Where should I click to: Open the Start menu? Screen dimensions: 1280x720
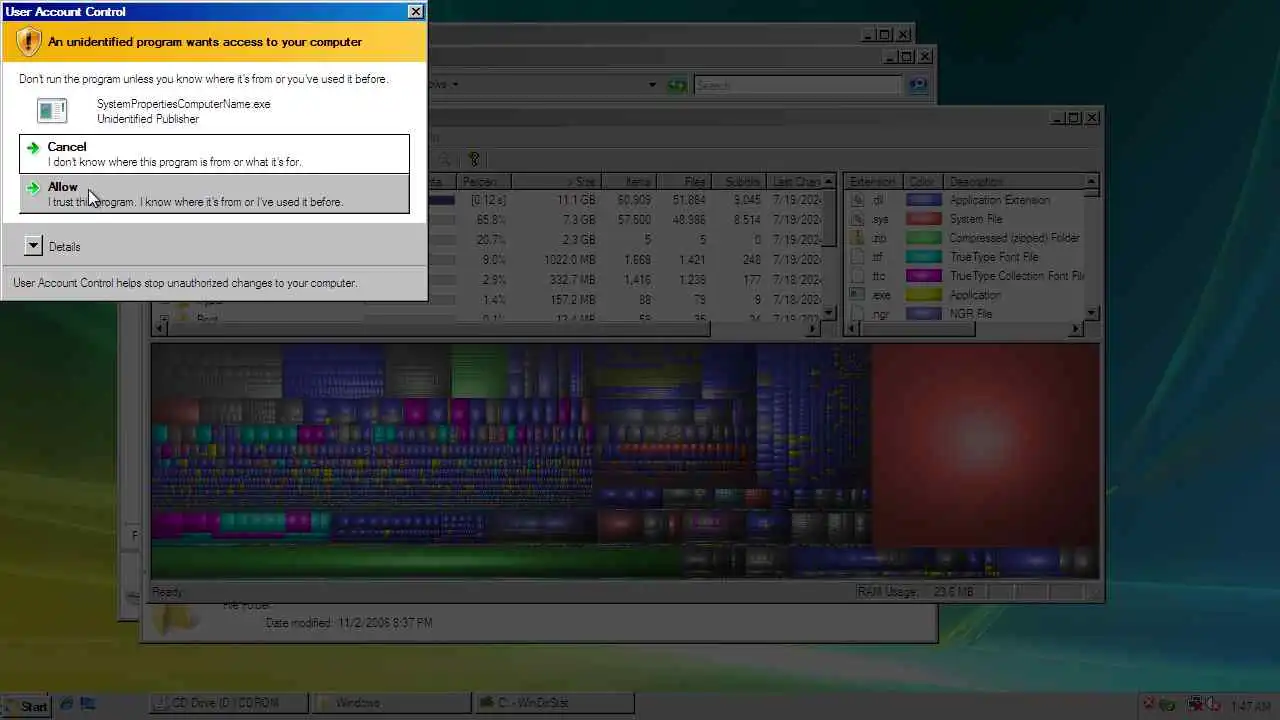pos(26,705)
